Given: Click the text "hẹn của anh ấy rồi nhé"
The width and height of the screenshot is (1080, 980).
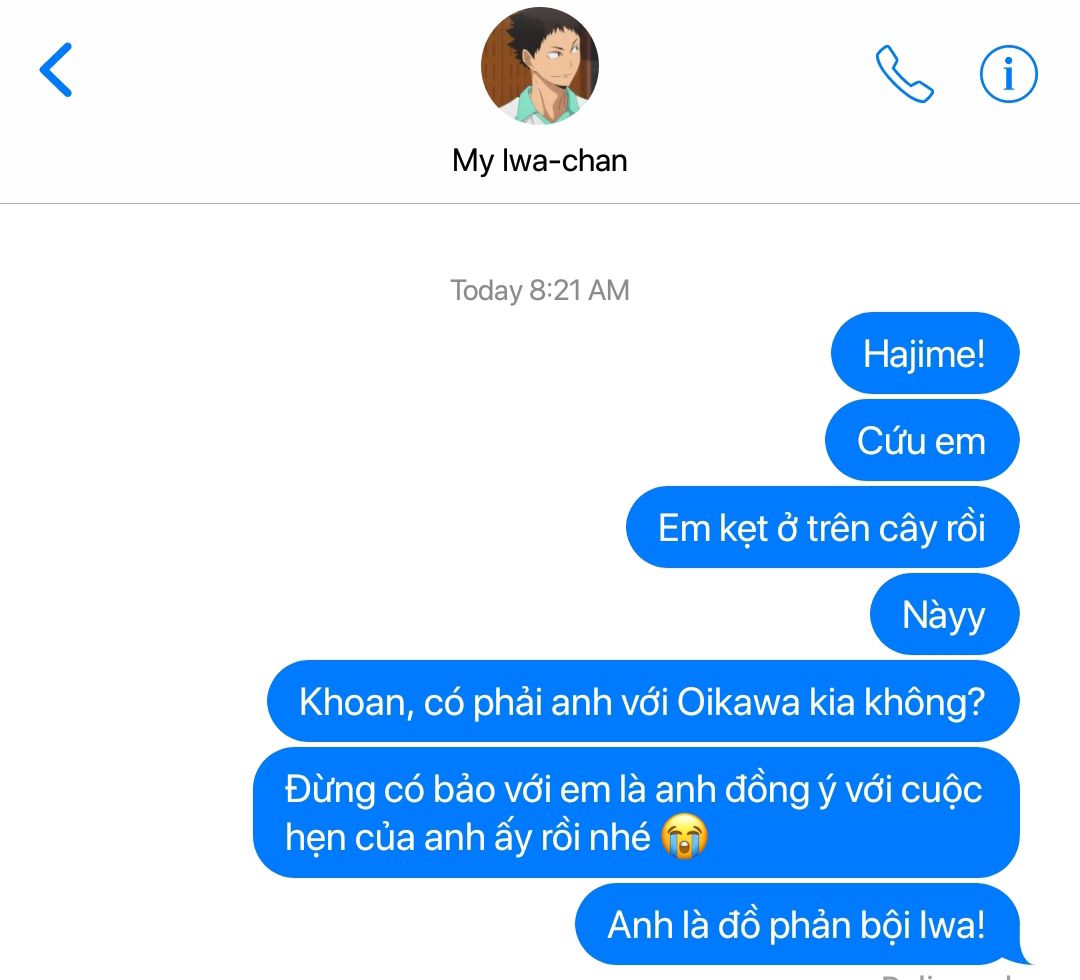Looking at the screenshot, I should click(x=468, y=837).
